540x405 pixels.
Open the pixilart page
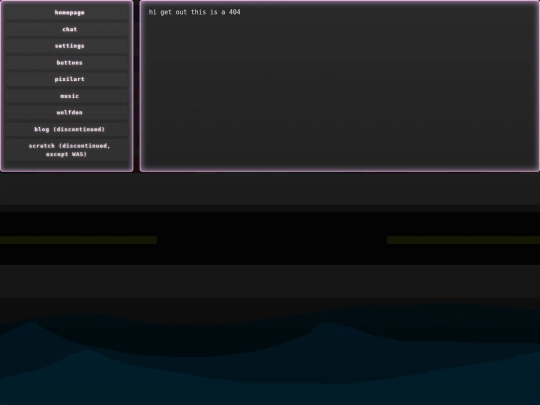tap(67, 80)
